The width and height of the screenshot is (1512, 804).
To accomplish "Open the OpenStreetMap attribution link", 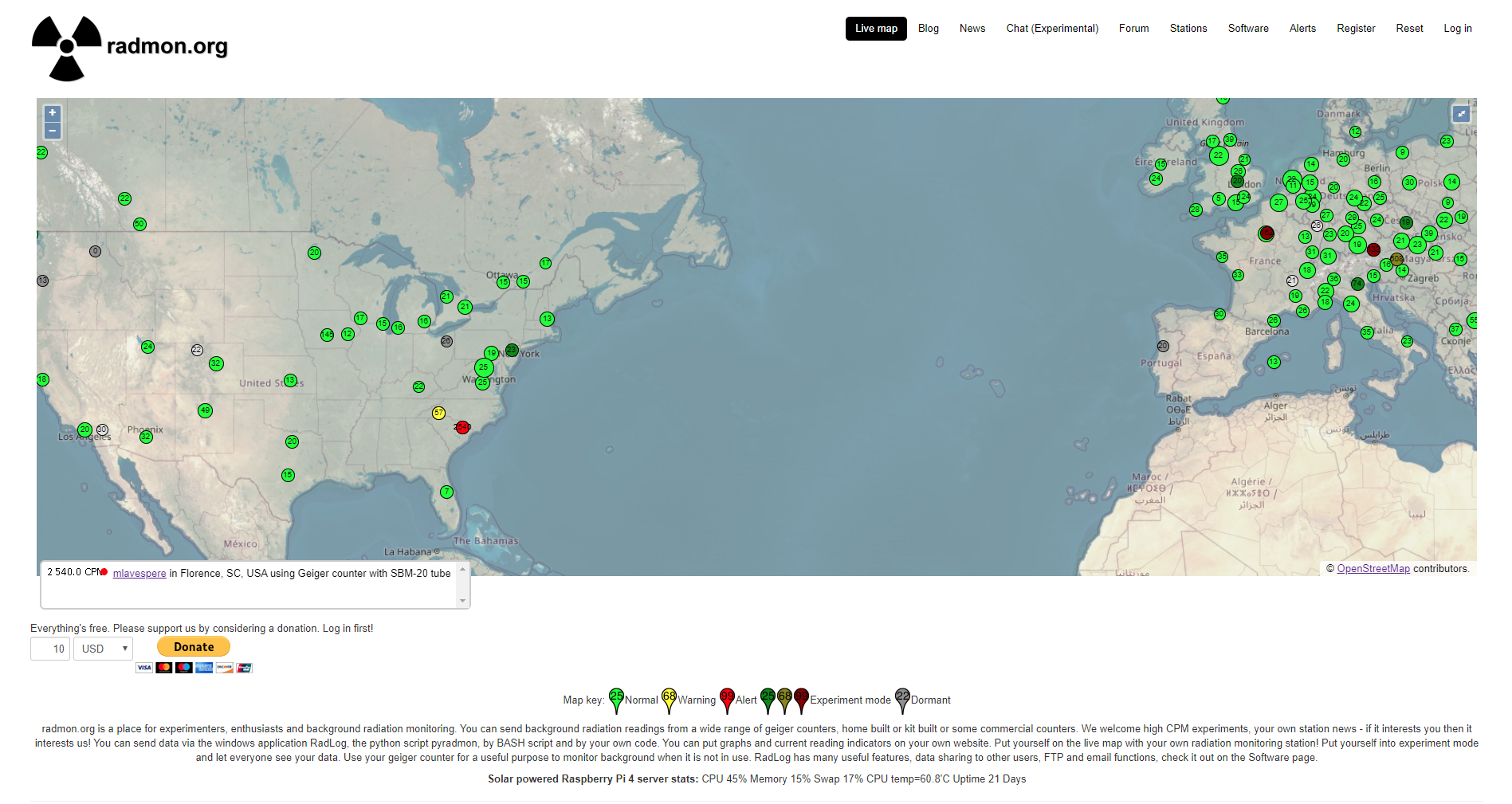I will pos(1373,568).
